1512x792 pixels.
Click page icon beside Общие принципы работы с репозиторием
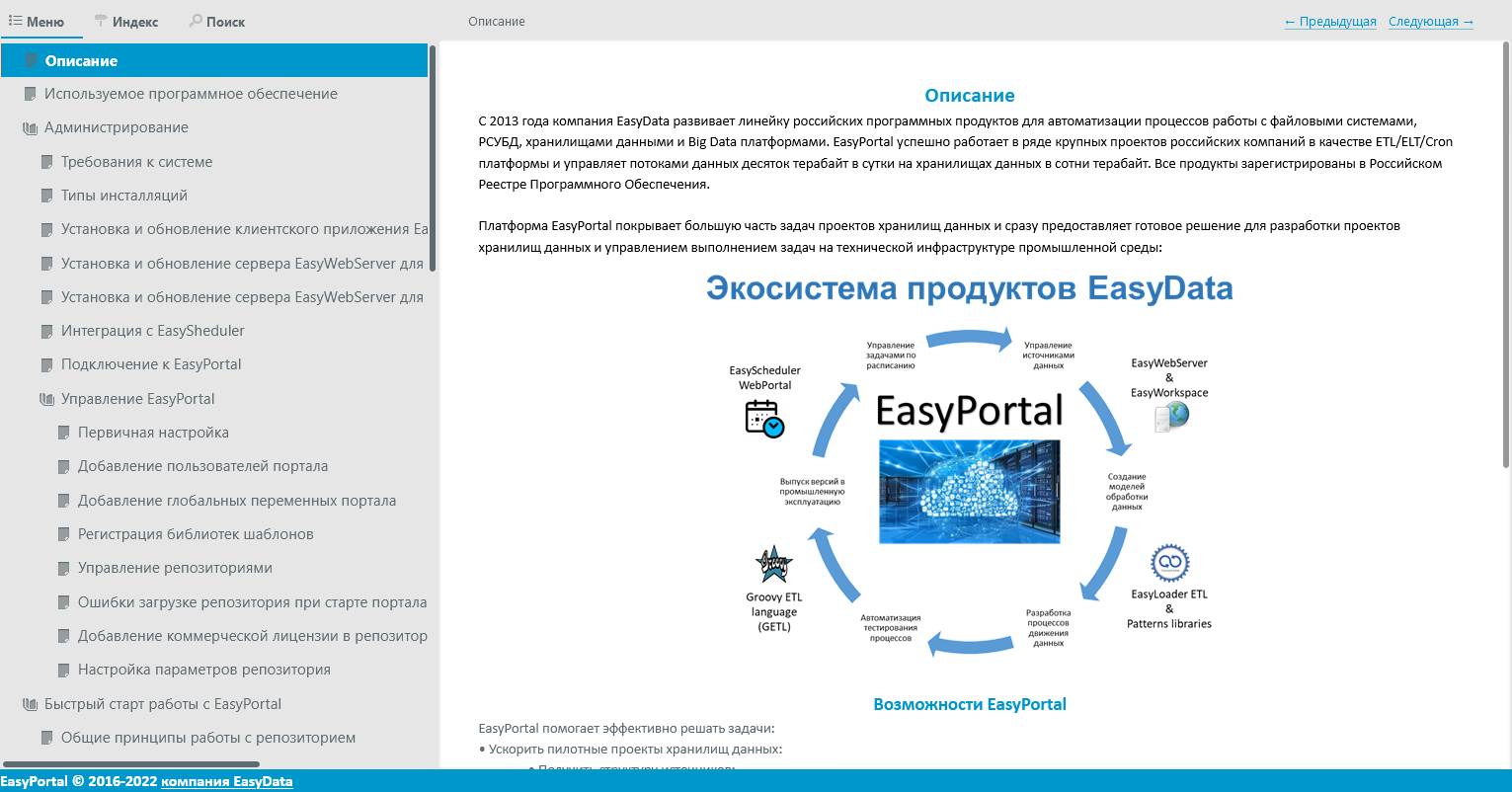coord(47,738)
